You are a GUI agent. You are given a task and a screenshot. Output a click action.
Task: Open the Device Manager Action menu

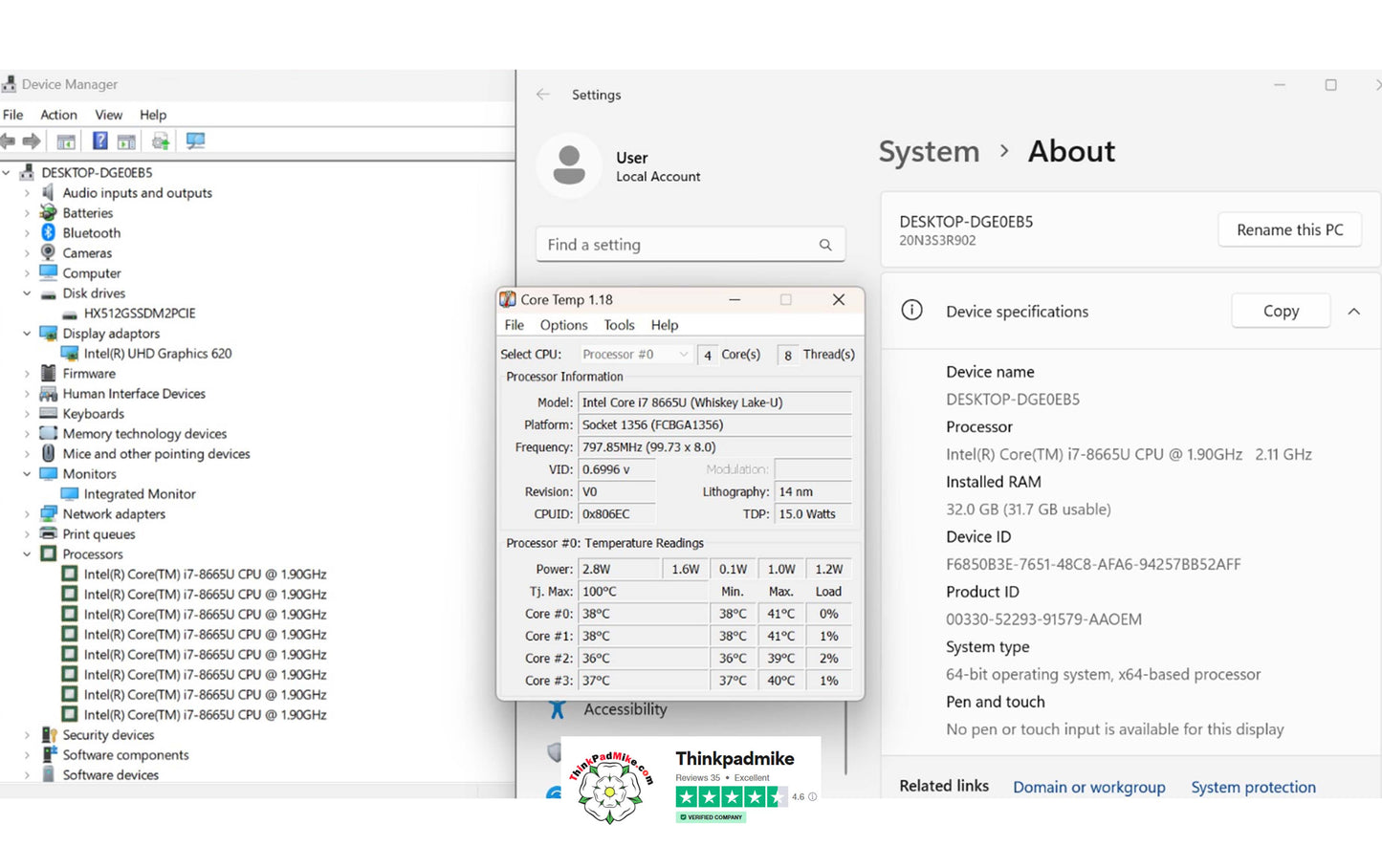58,115
